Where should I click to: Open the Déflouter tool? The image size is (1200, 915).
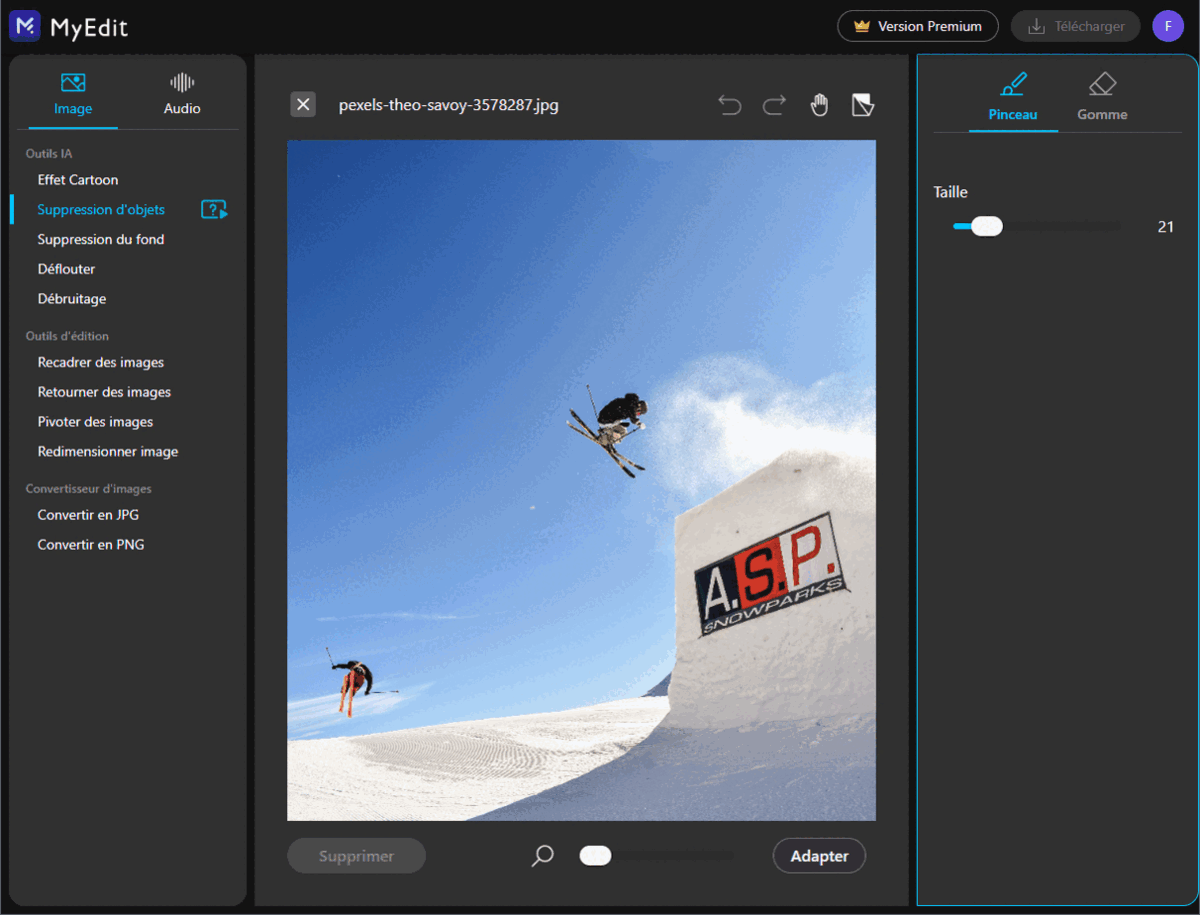(x=66, y=269)
